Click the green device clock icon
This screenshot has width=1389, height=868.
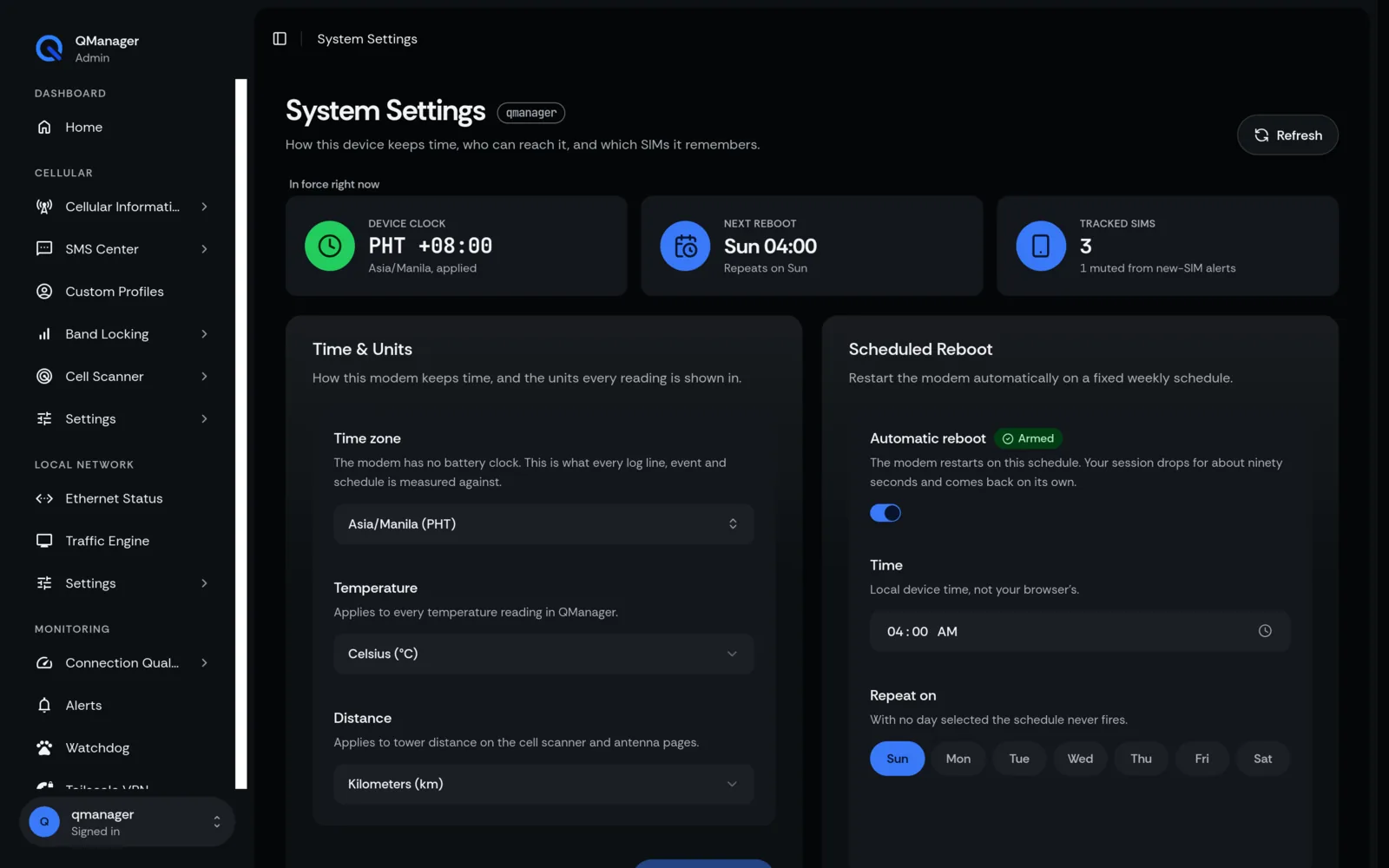pyautogui.click(x=330, y=247)
